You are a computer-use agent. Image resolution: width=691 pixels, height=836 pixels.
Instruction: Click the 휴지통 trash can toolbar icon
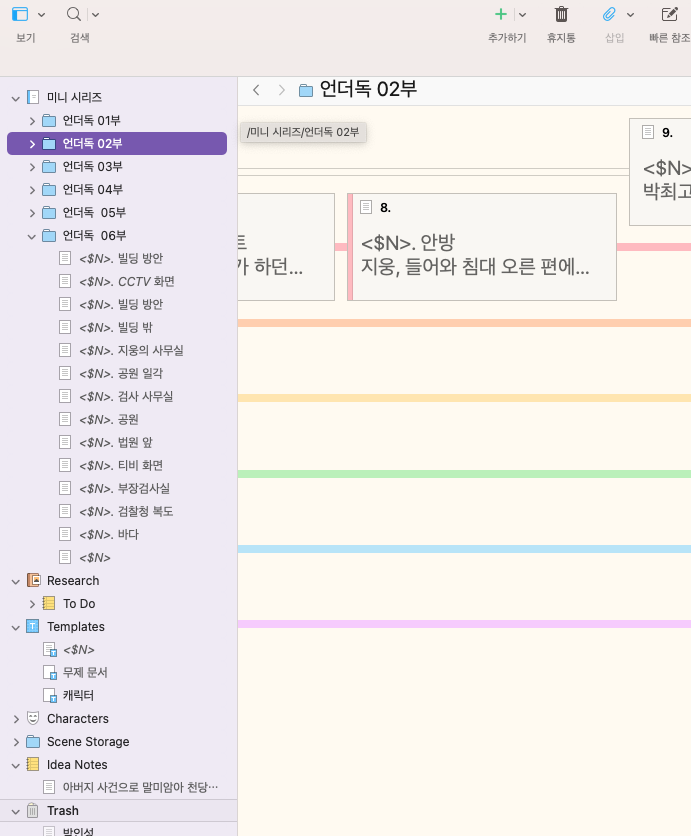click(561, 14)
